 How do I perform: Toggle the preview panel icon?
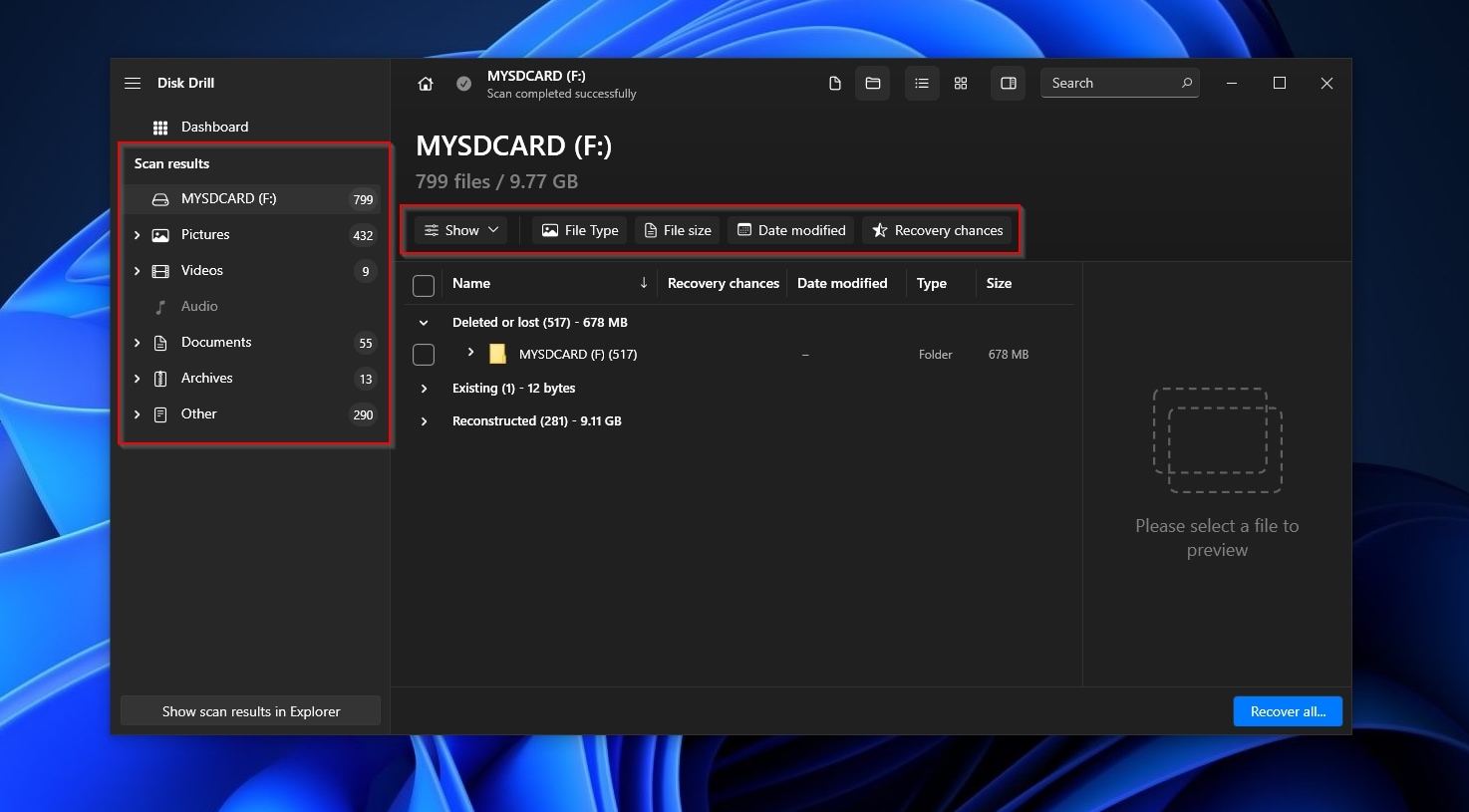tap(1009, 84)
